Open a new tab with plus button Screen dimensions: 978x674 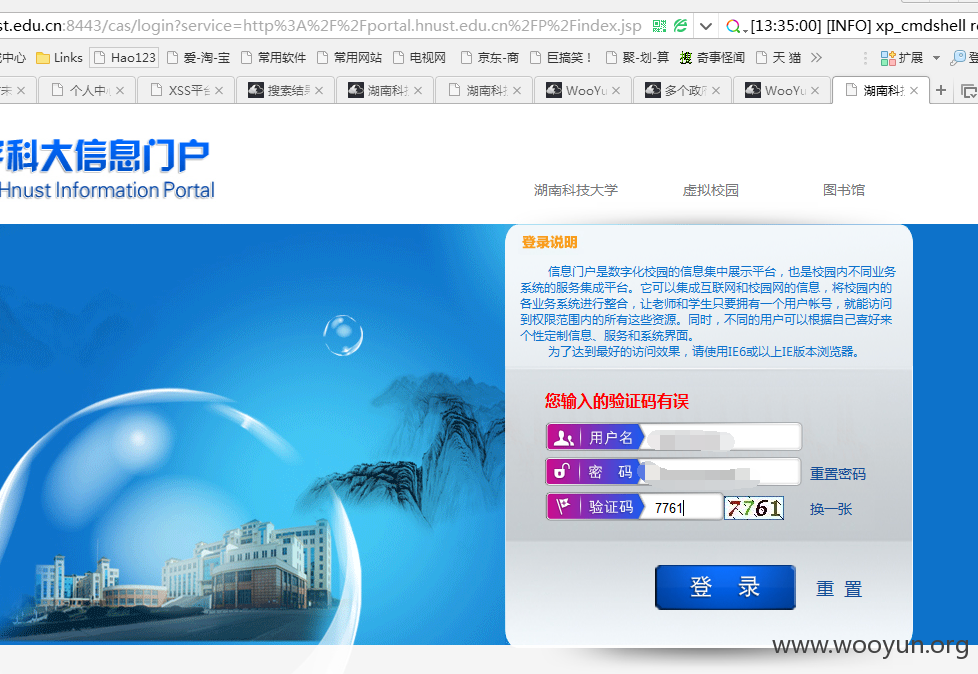[941, 91]
